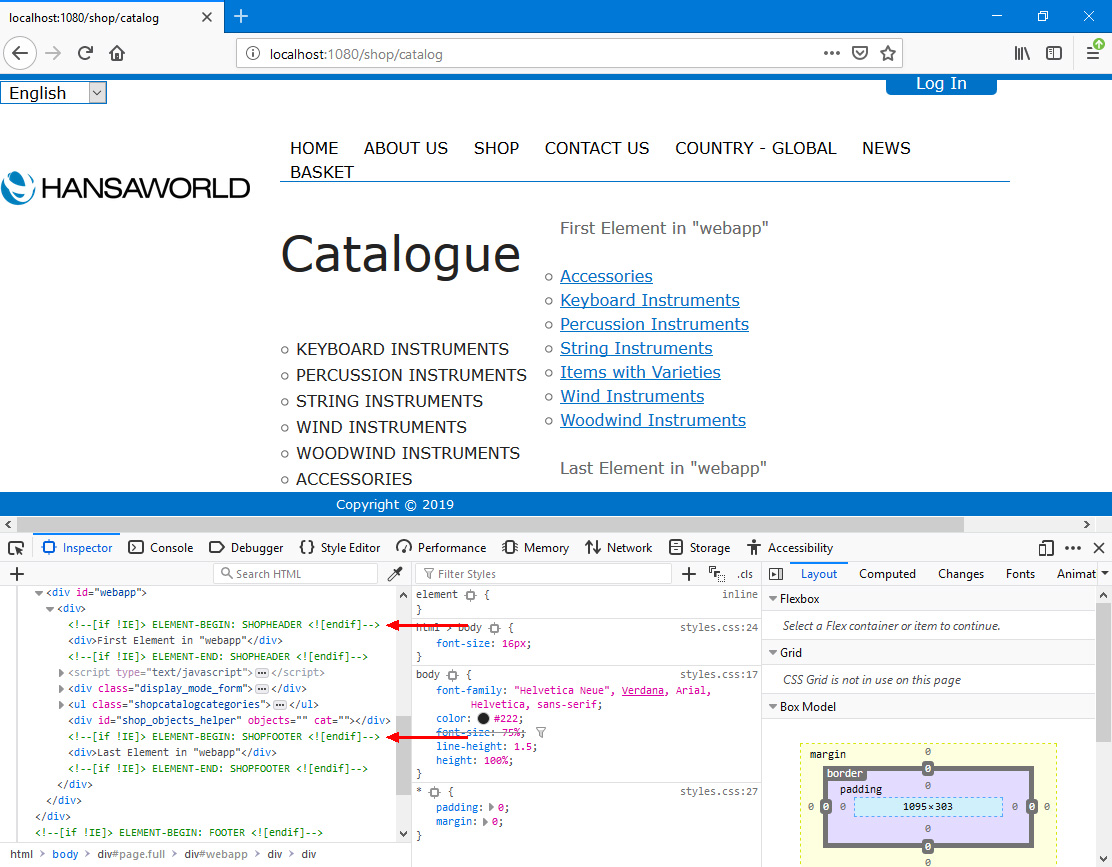The width and height of the screenshot is (1112, 867).
Task: Open the English language dropdown
Action: point(54,93)
